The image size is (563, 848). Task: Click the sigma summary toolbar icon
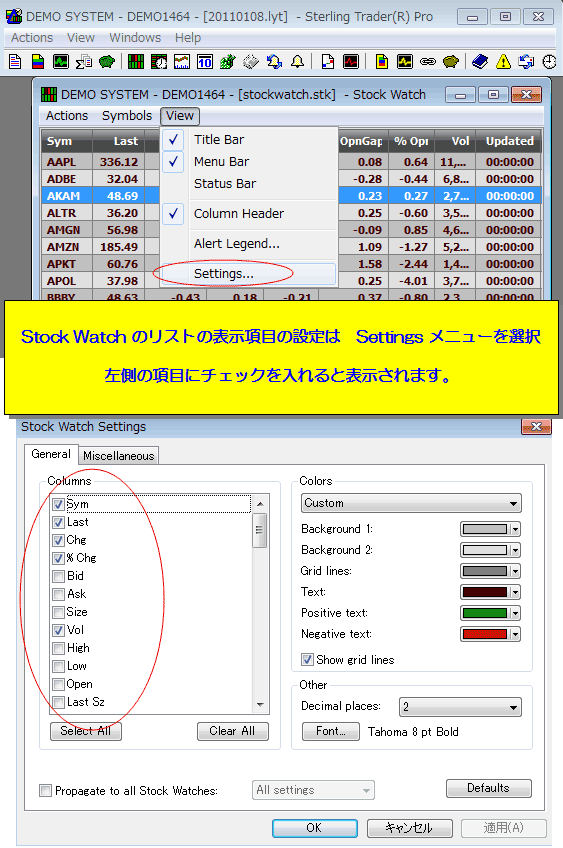point(84,62)
